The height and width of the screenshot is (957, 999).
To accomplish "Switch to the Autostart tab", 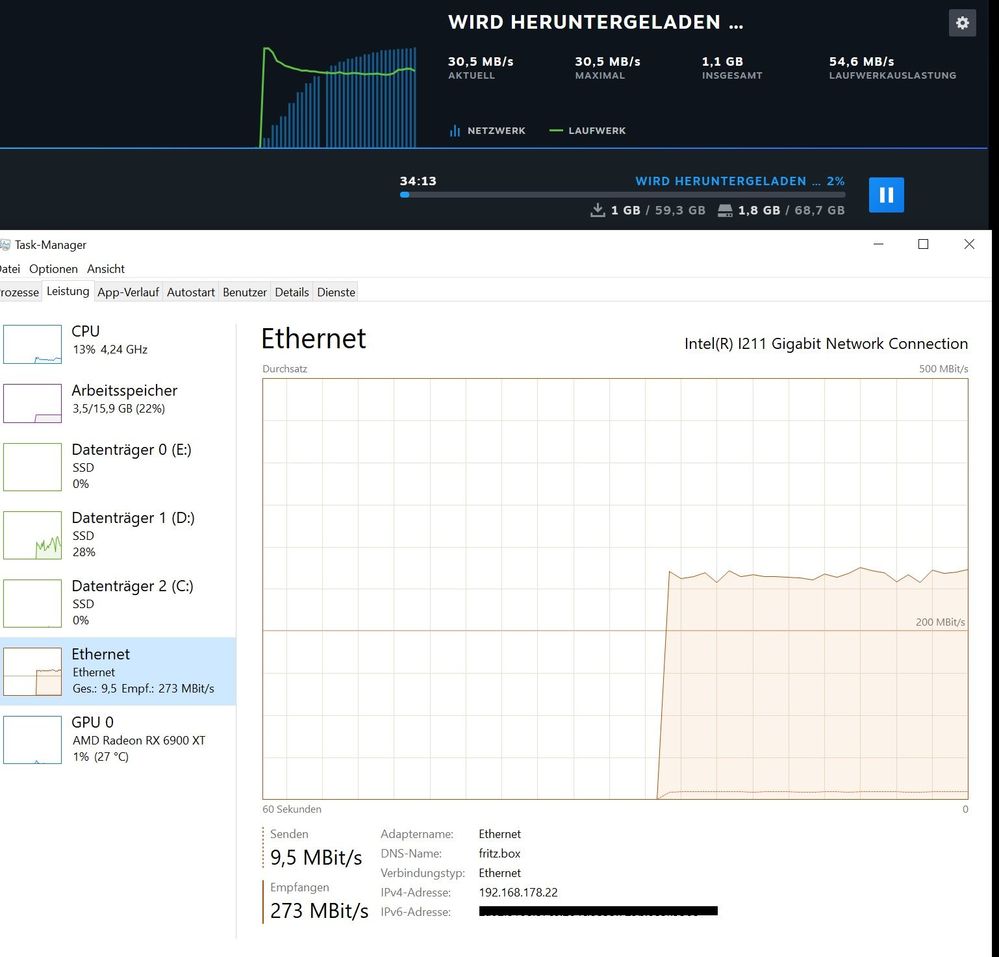I will 190,292.
